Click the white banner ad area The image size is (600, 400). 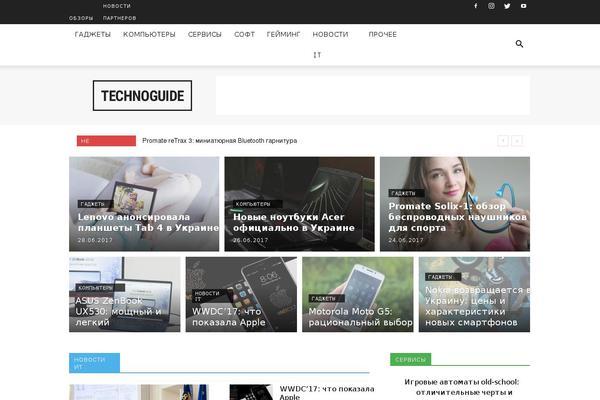click(373, 95)
